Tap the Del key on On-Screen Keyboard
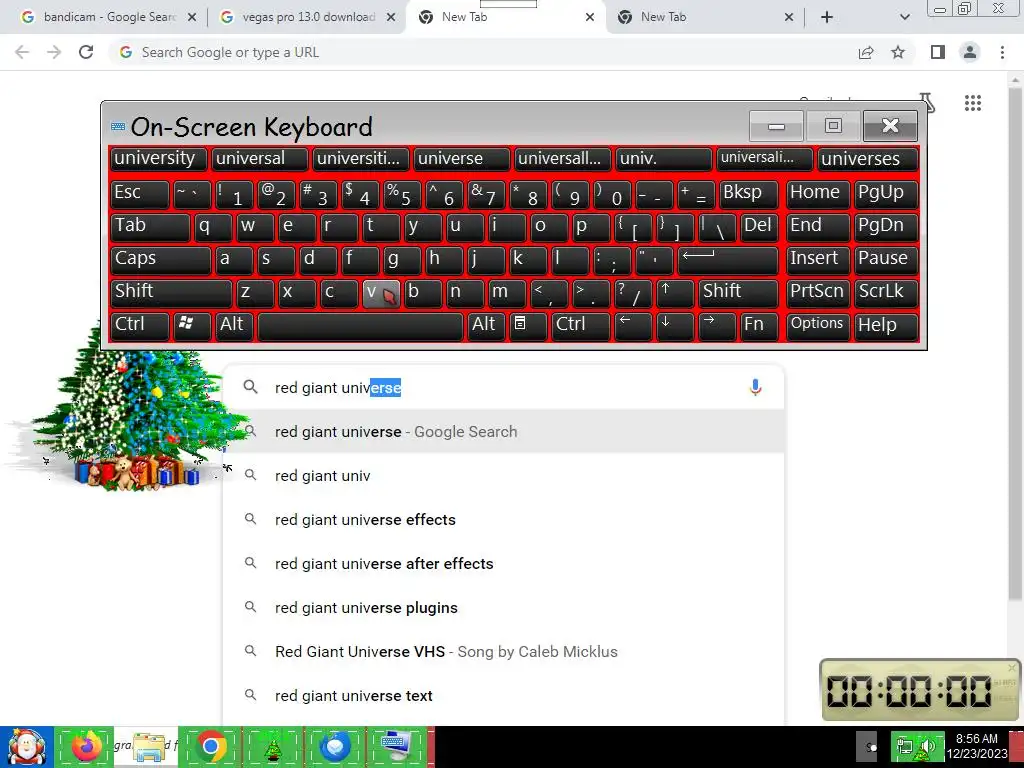 point(759,226)
